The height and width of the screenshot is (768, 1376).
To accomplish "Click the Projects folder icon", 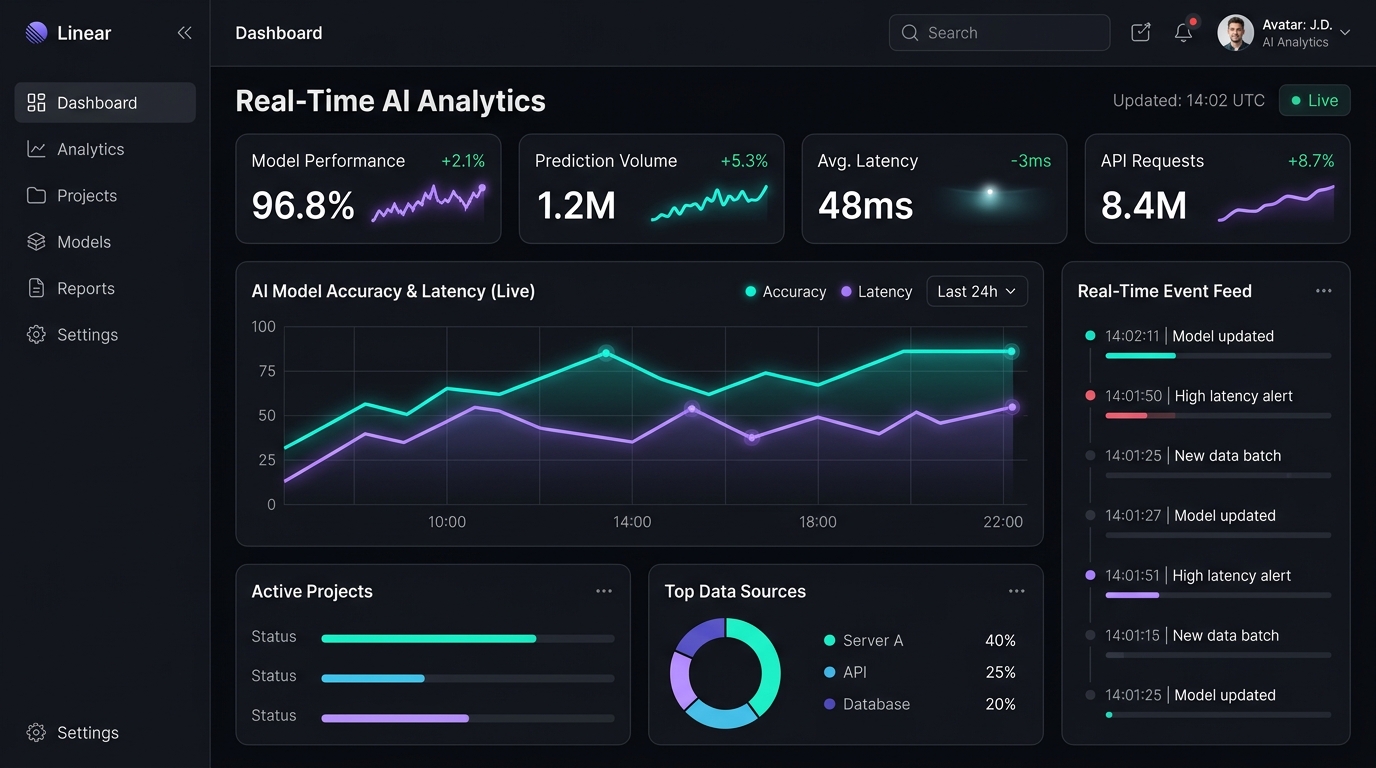I will [x=36, y=196].
